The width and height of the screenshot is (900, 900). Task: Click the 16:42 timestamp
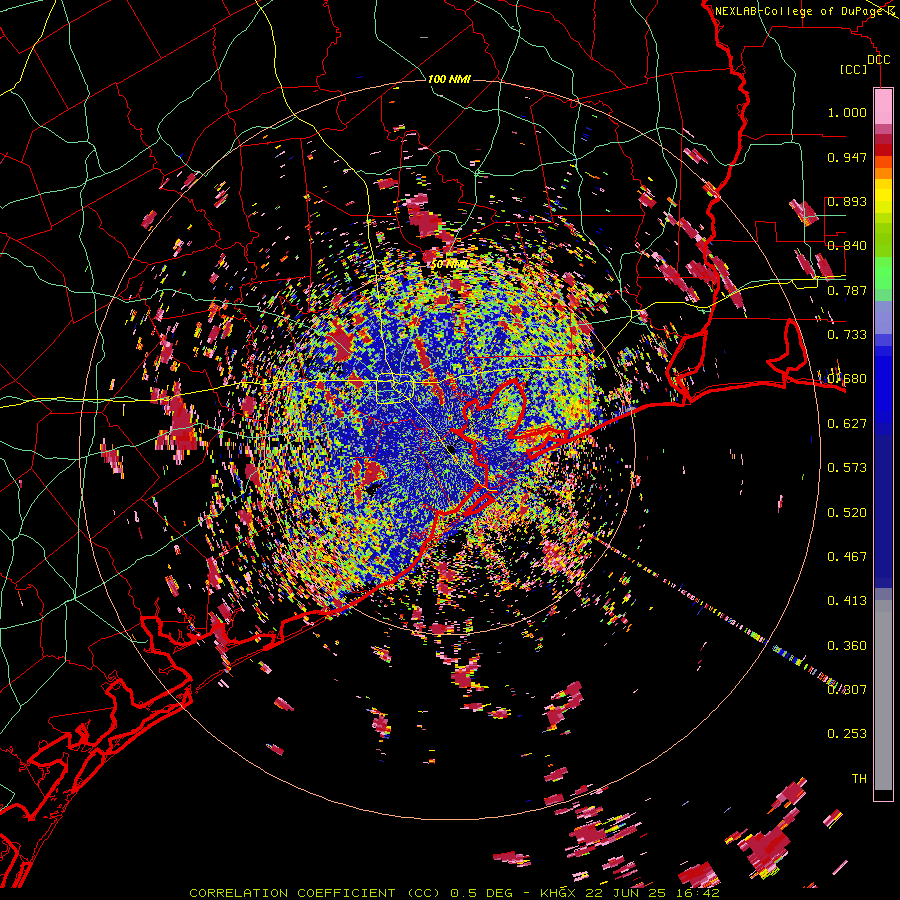pos(697,893)
